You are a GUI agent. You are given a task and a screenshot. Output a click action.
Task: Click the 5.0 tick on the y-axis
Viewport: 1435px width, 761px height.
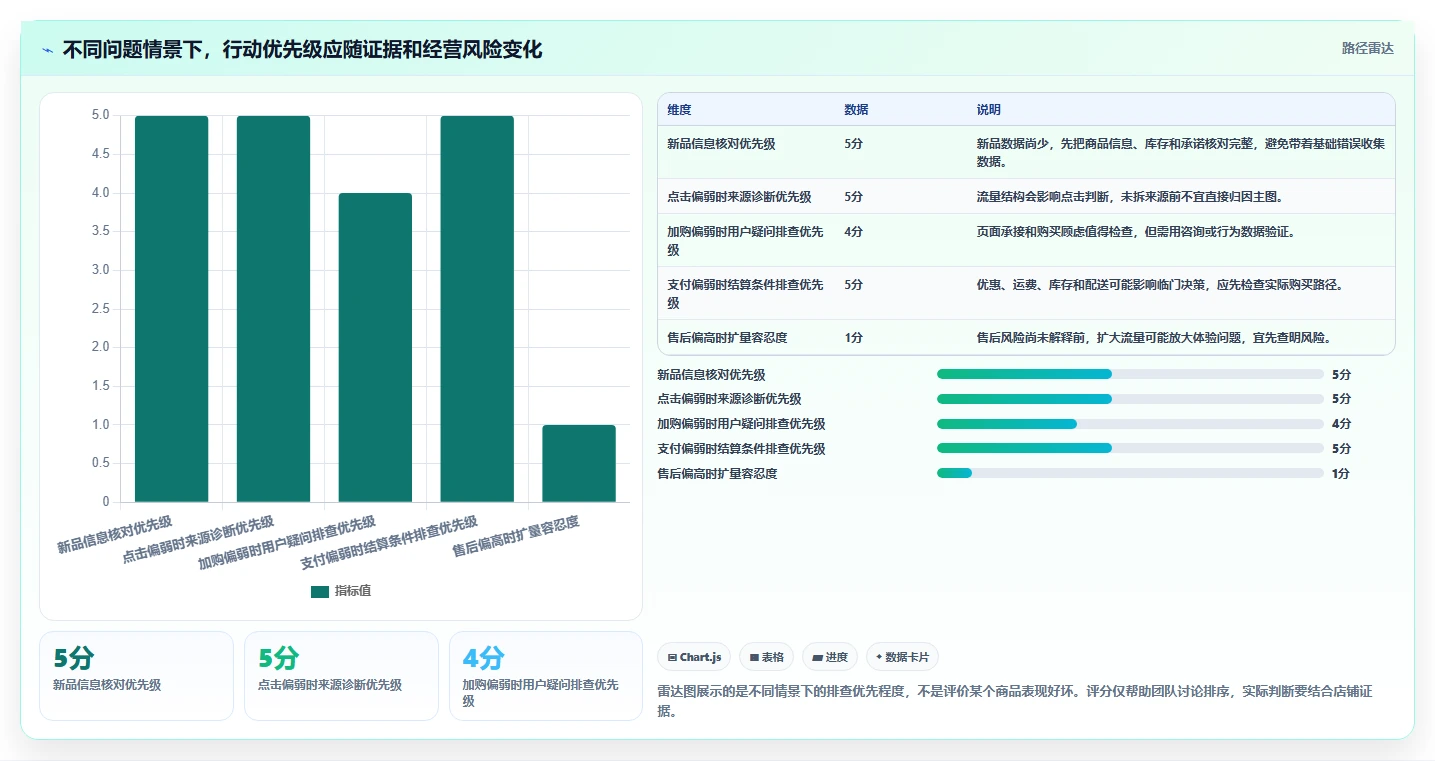coord(101,115)
